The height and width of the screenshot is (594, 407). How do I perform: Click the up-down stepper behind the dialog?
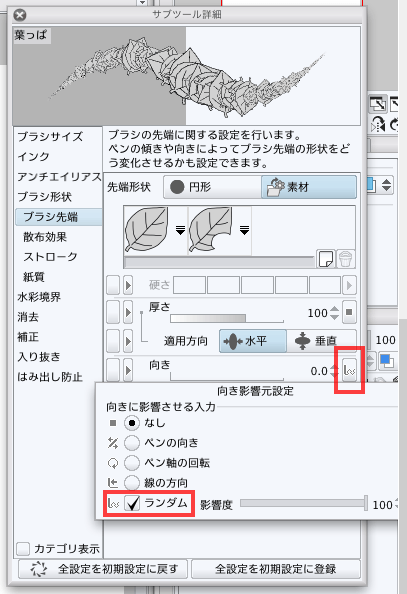(386, 185)
